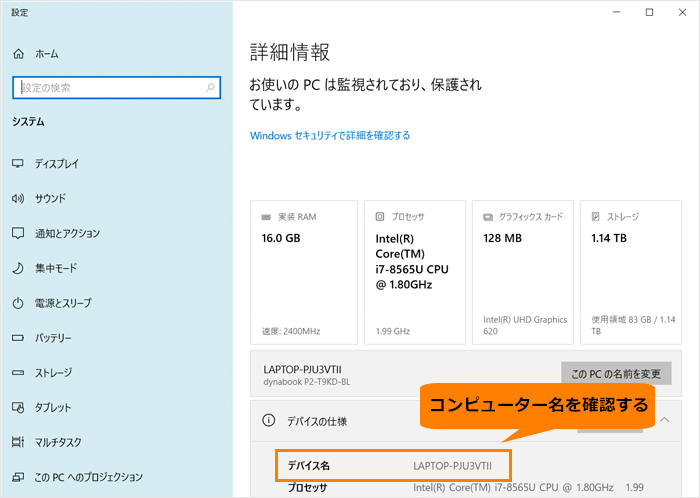Screen dimensions: 700x498
Task: Click the 設定の検索 search field
Action: pyautogui.click(x=117, y=87)
